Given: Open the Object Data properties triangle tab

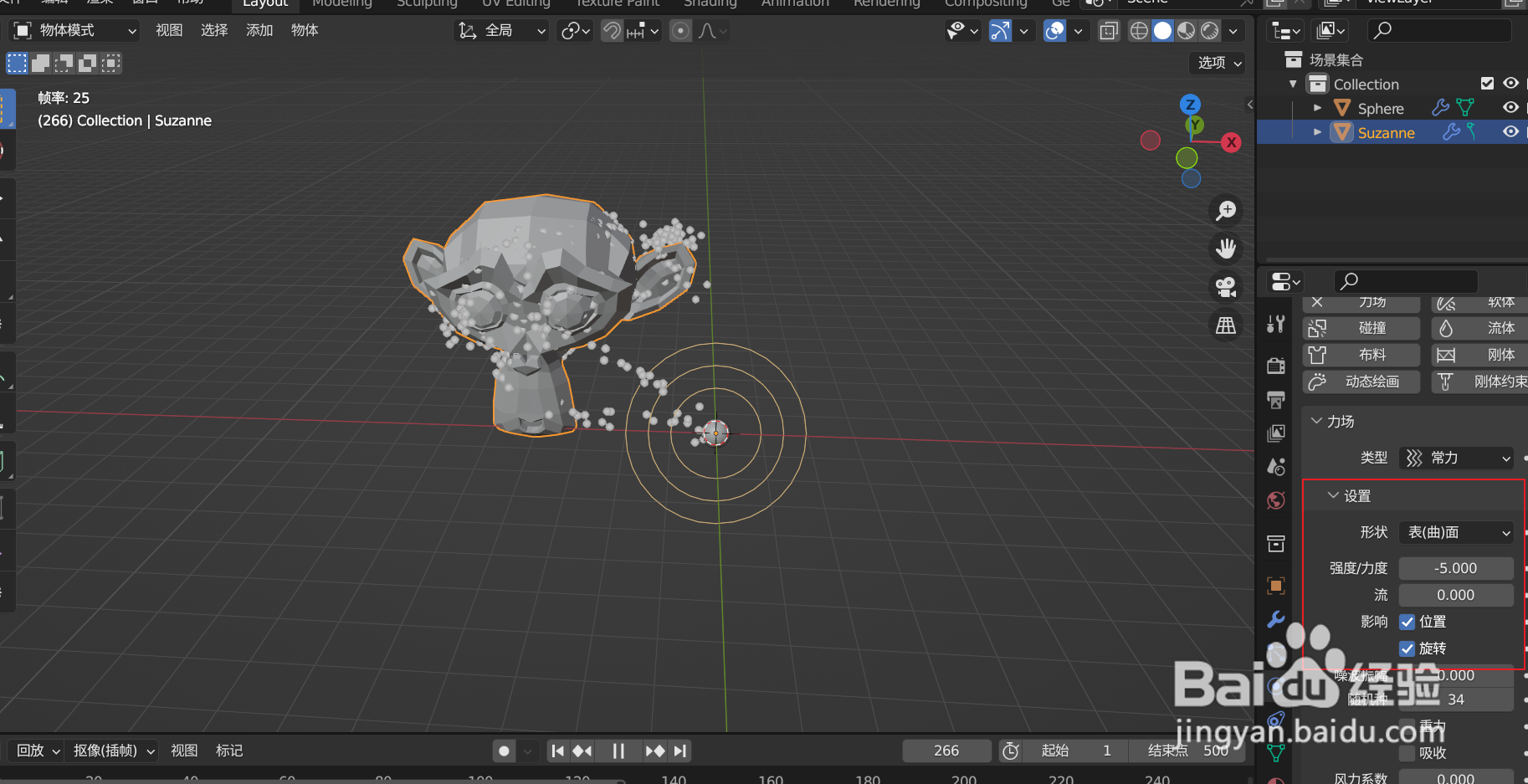Looking at the screenshot, I should (x=1276, y=753).
